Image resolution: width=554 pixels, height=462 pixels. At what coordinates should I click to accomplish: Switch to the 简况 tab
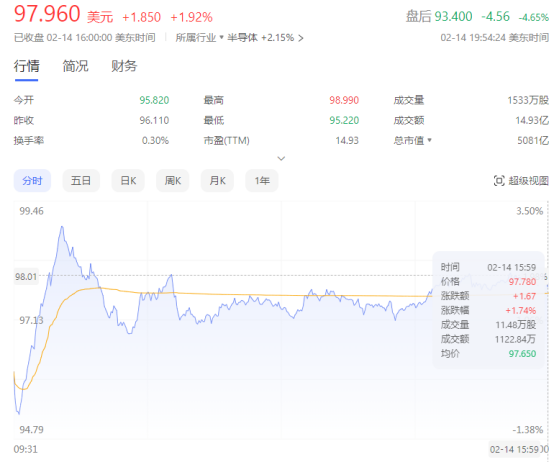[75, 66]
